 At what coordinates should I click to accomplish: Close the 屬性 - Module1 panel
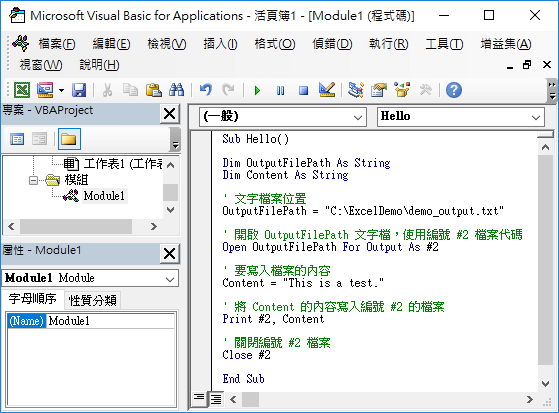[169, 254]
